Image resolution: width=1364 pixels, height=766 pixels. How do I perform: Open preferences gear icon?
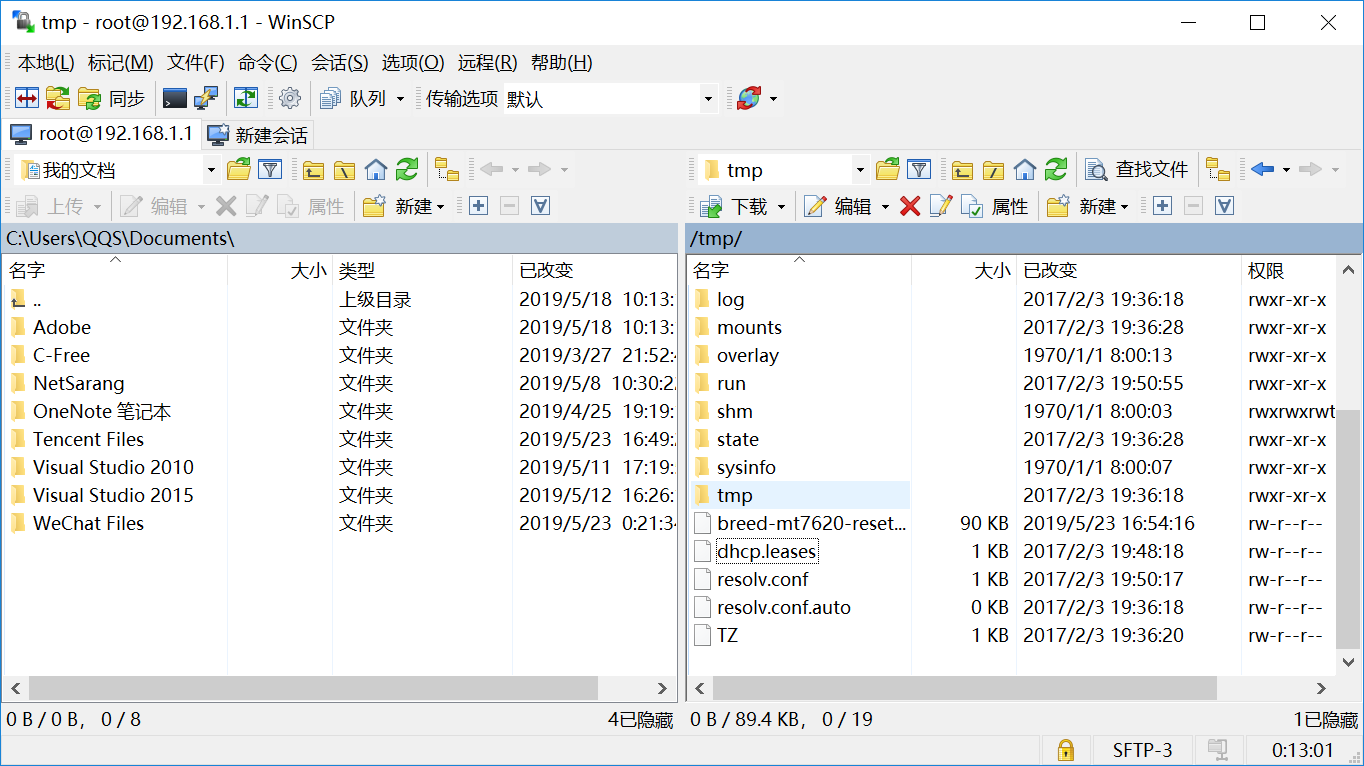[x=290, y=98]
